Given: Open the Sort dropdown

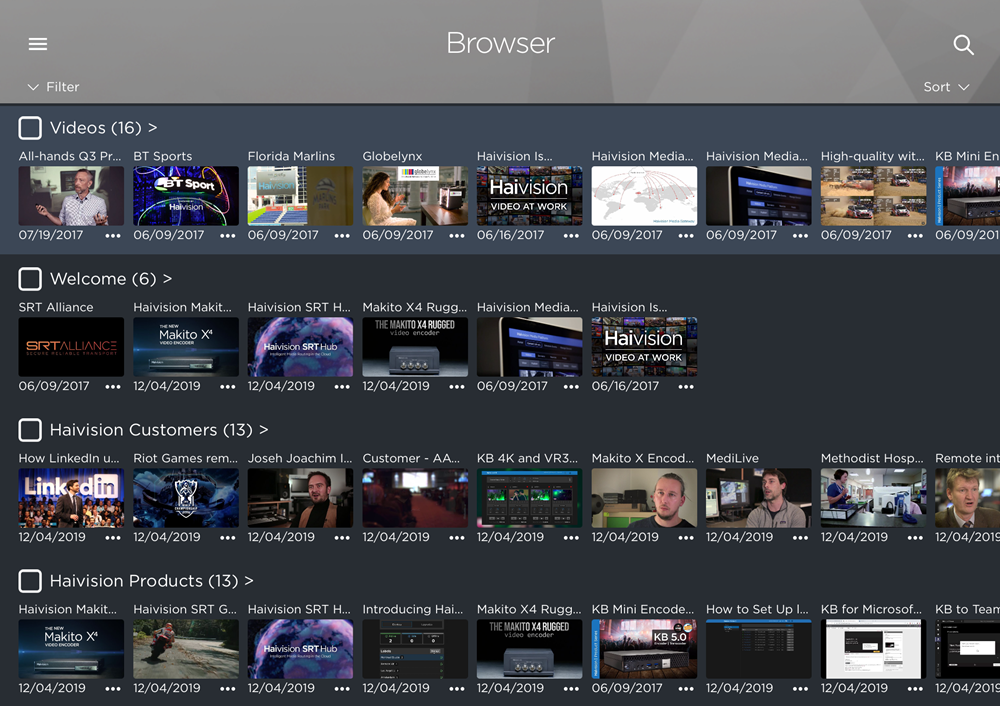Looking at the screenshot, I should click(x=944, y=87).
